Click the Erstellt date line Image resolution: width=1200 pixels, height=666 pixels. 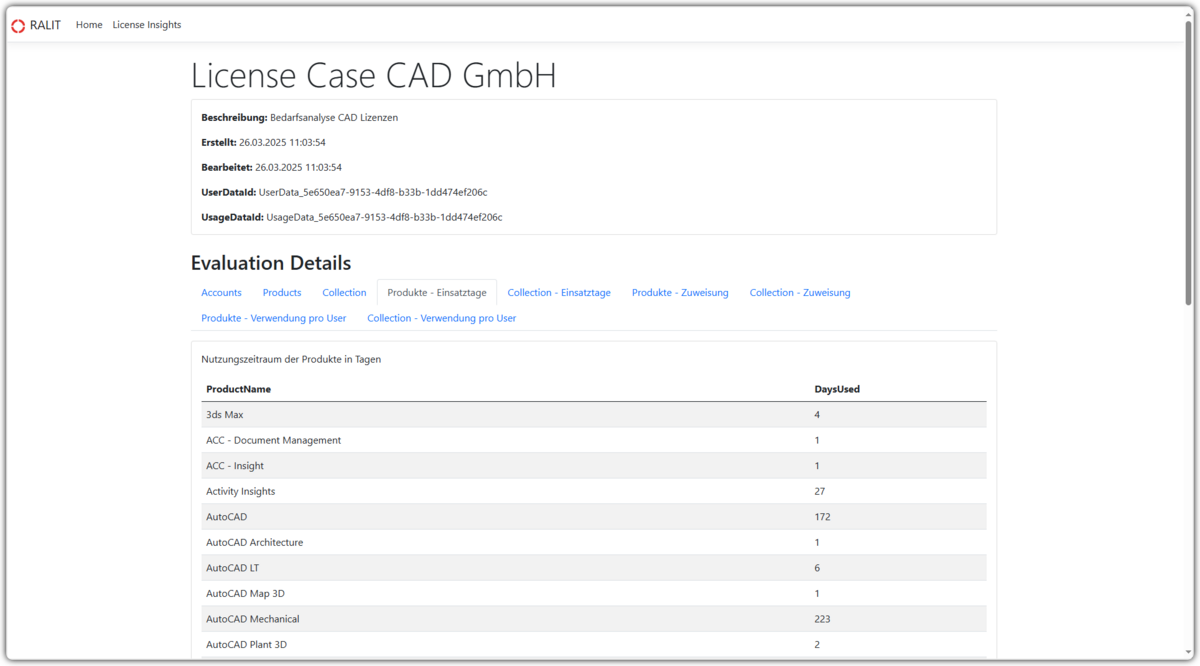coord(263,142)
